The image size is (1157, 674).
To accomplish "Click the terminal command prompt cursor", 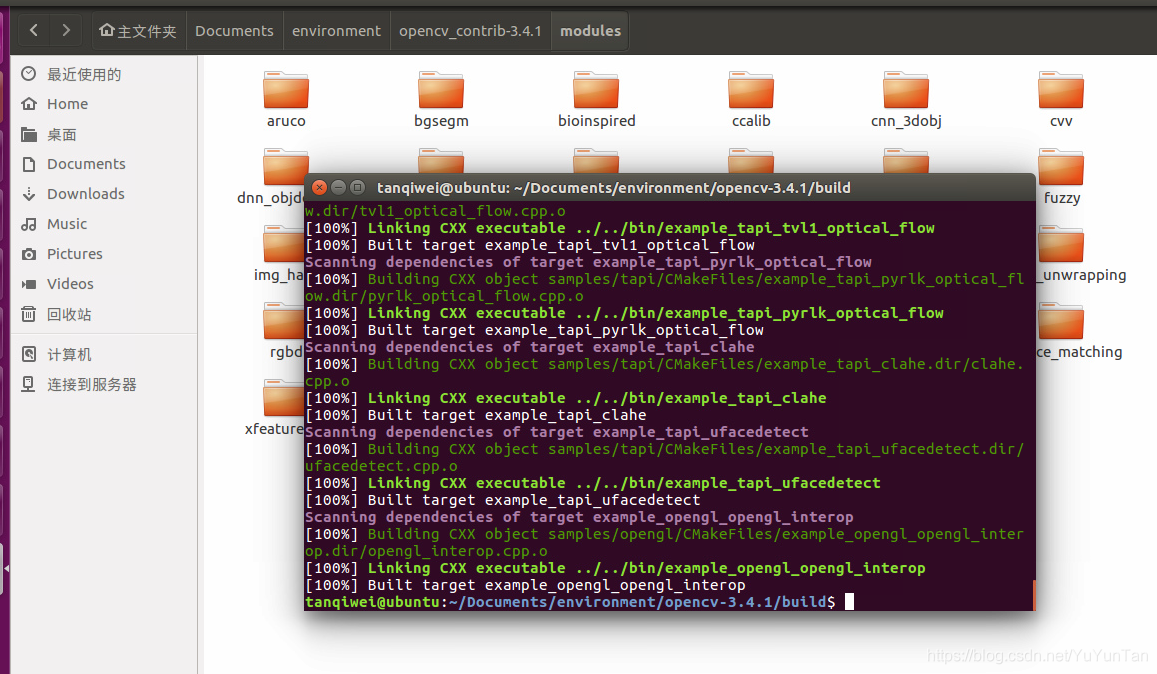I will point(849,602).
